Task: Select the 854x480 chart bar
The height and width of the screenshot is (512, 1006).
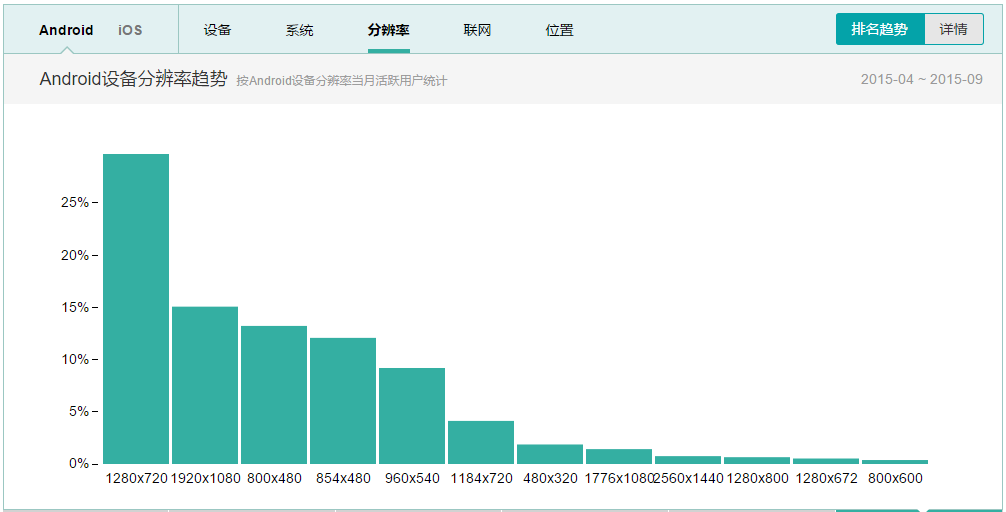Action: point(343,400)
